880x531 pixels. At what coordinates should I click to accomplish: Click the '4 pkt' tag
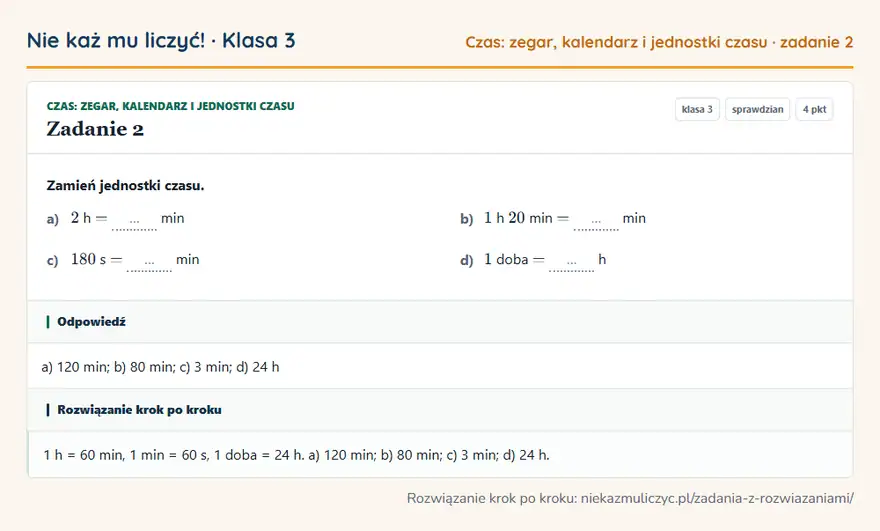pyautogui.click(x=814, y=109)
